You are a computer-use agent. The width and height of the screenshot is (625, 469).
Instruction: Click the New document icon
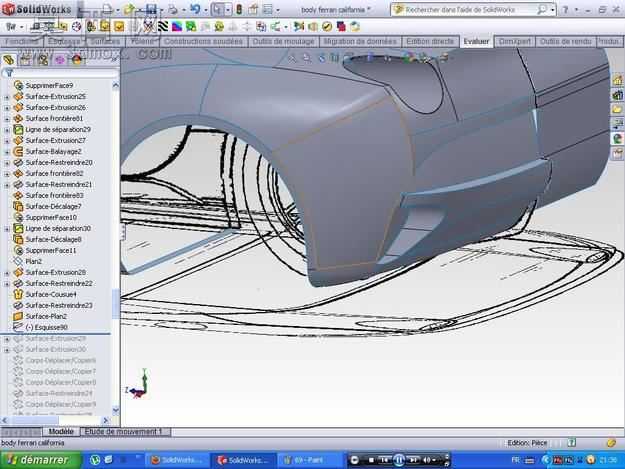[x=107, y=9]
